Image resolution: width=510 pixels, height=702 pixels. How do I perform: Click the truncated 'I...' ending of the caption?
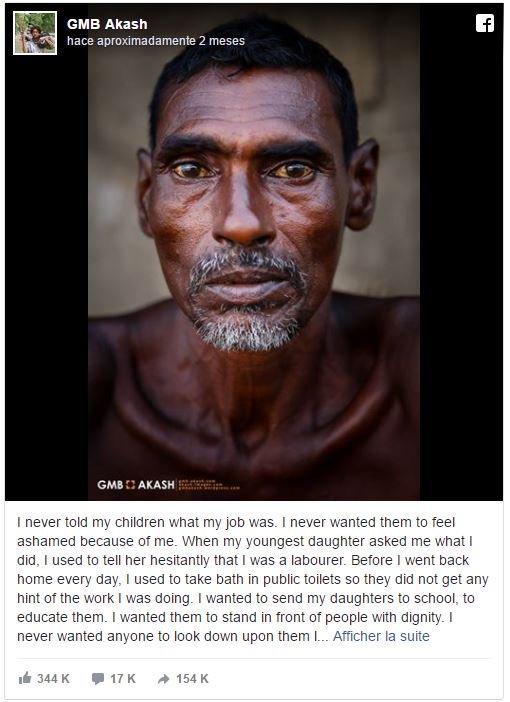(x=321, y=636)
